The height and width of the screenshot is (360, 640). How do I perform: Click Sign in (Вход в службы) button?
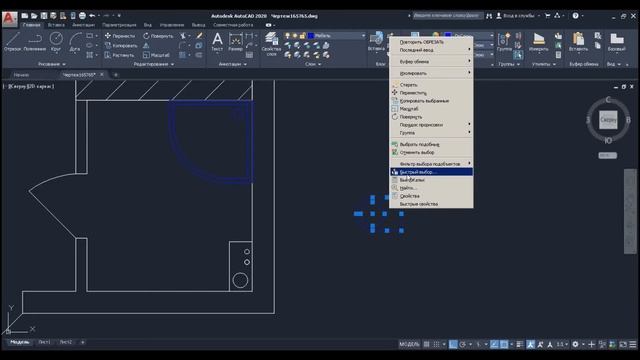(x=516, y=16)
